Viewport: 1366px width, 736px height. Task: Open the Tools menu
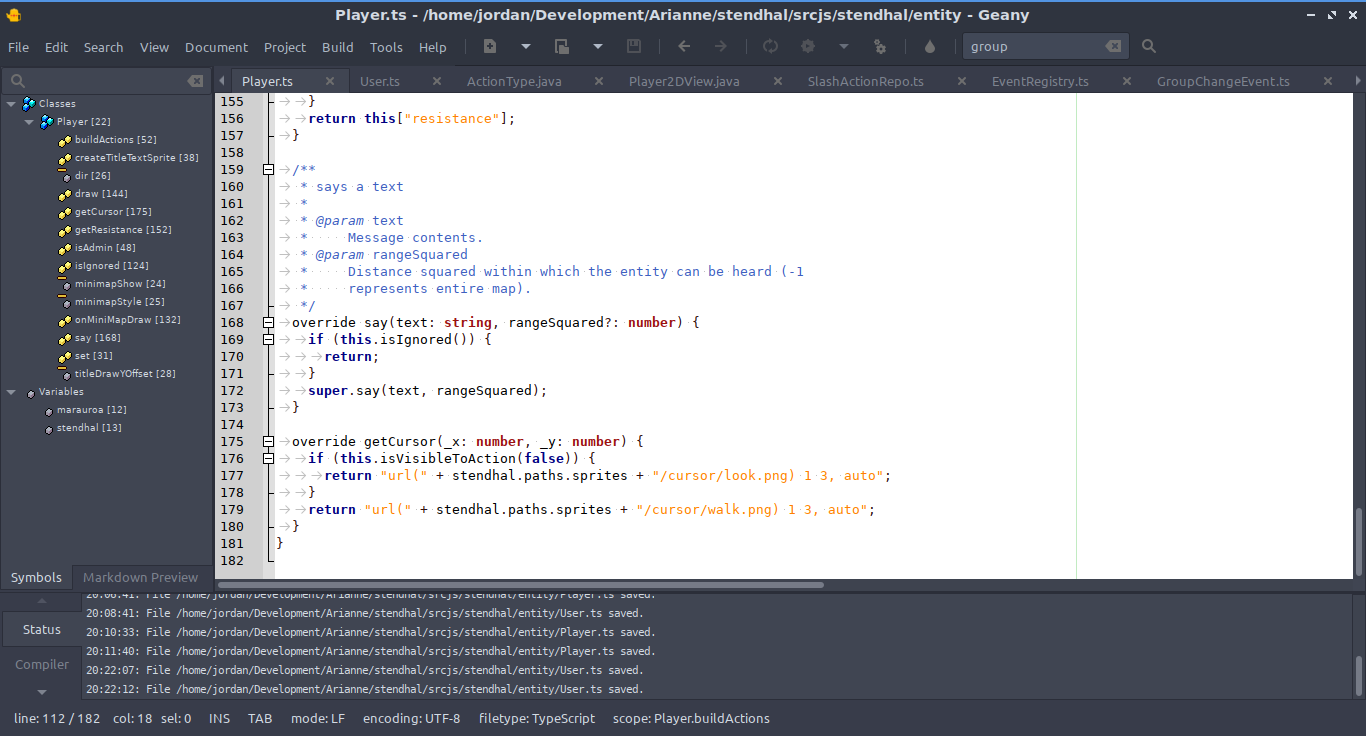tap(386, 47)
